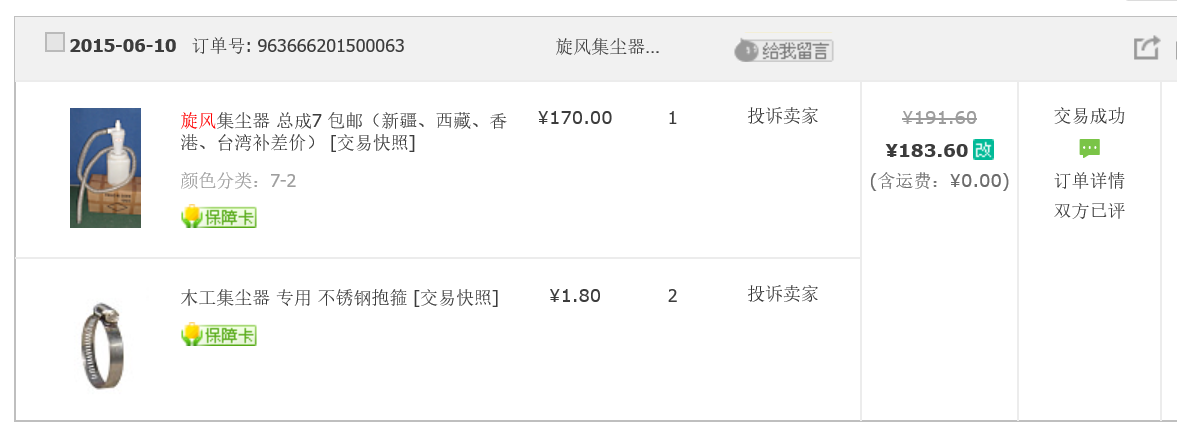Image resolution: width=1177 pixels, height=436 pixels.
Task: Click the share icon in order header
Action: (x=1145, y=48)
